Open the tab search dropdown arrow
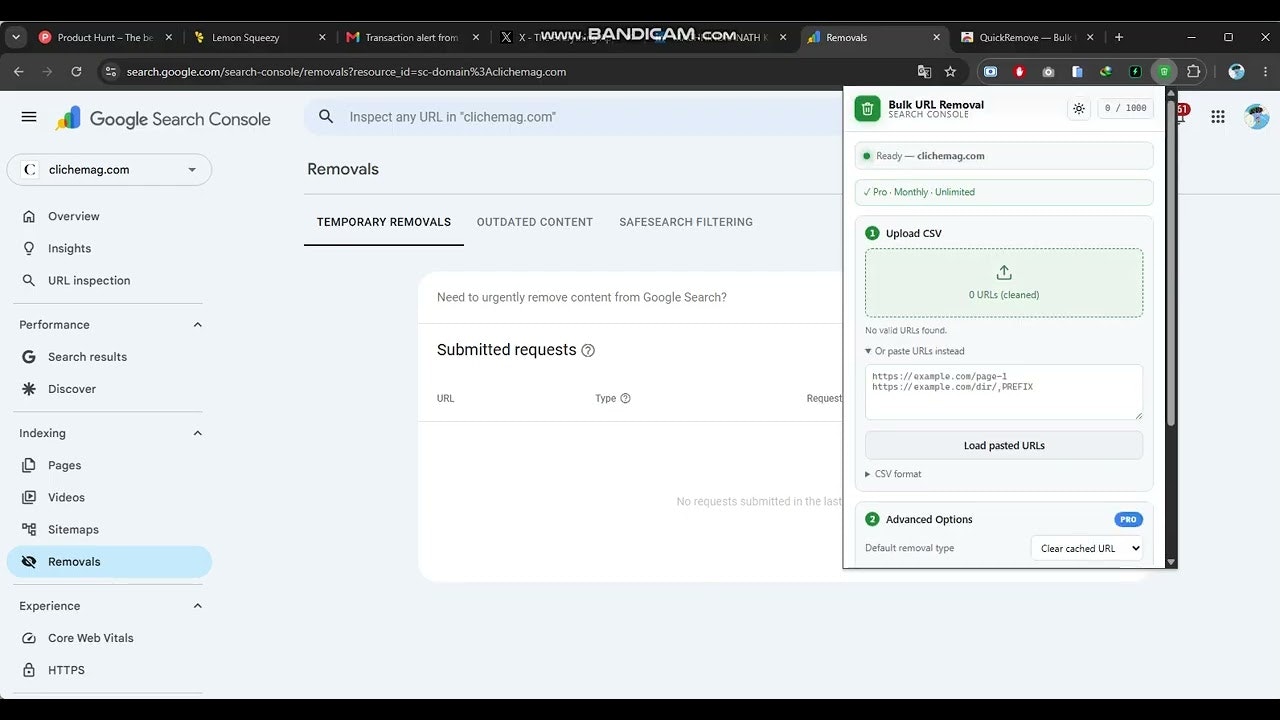 15,37
